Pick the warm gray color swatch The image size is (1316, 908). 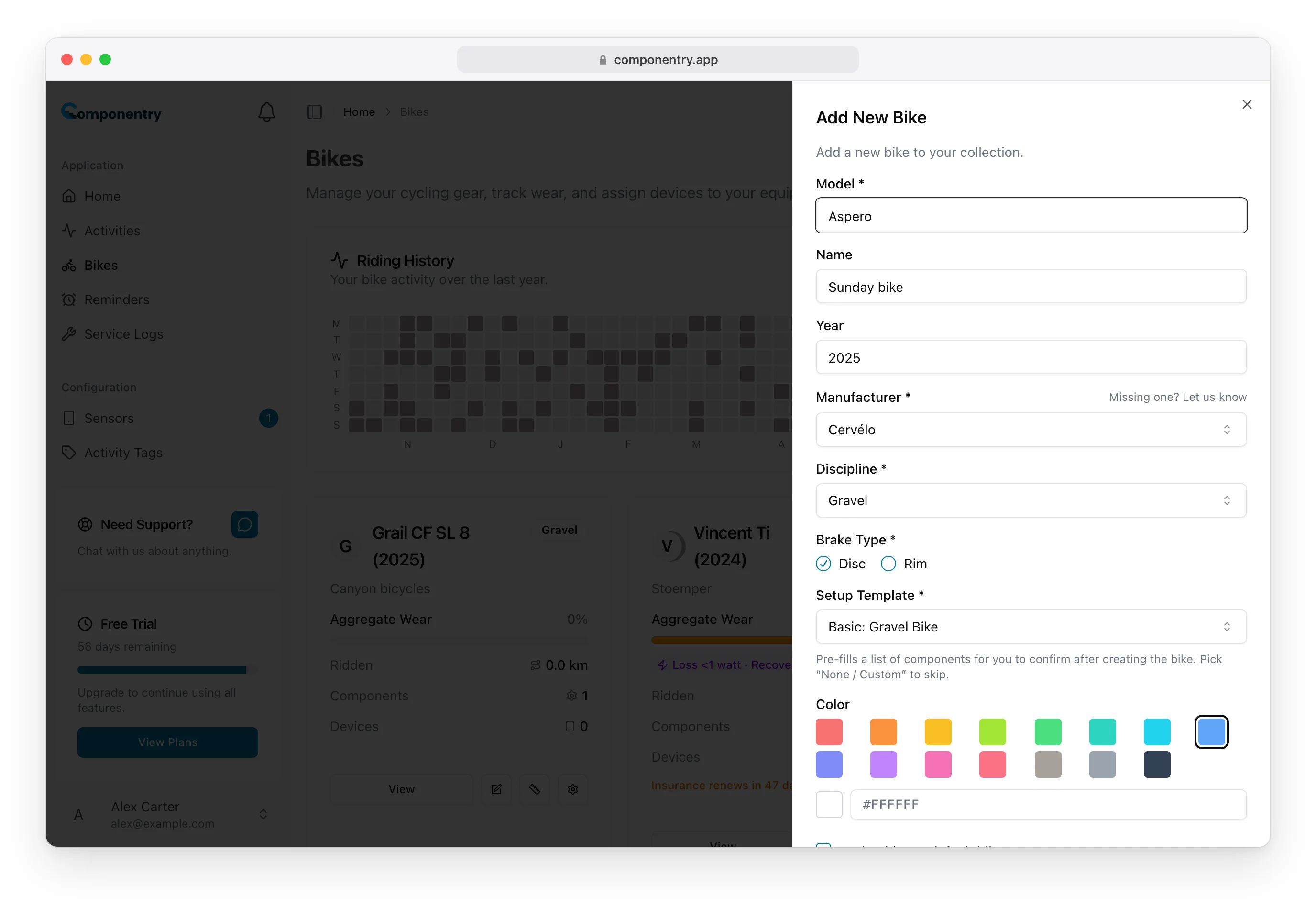tap(1048, 764)
